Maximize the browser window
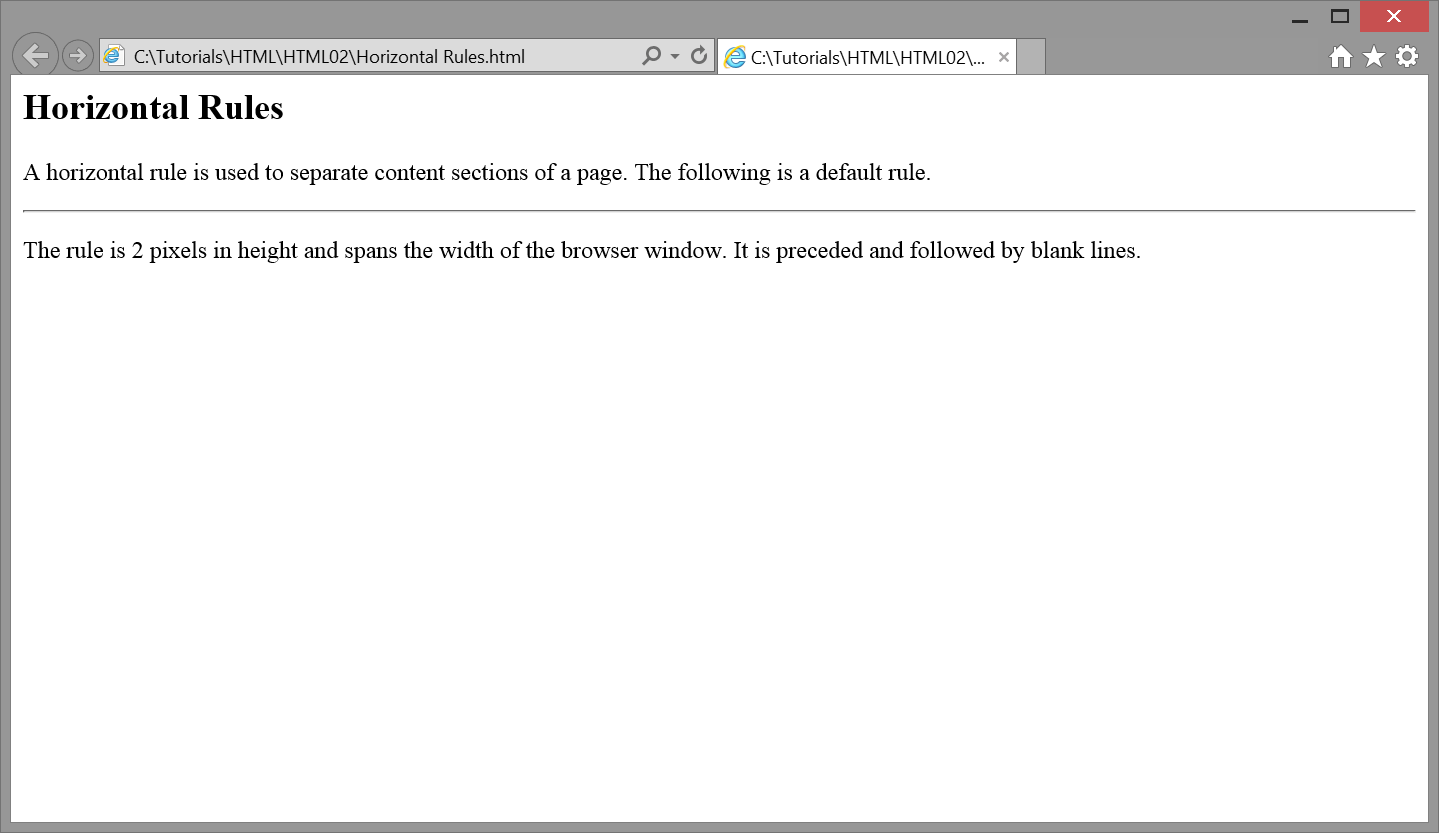1439x833 pixels. point(1340,17)
